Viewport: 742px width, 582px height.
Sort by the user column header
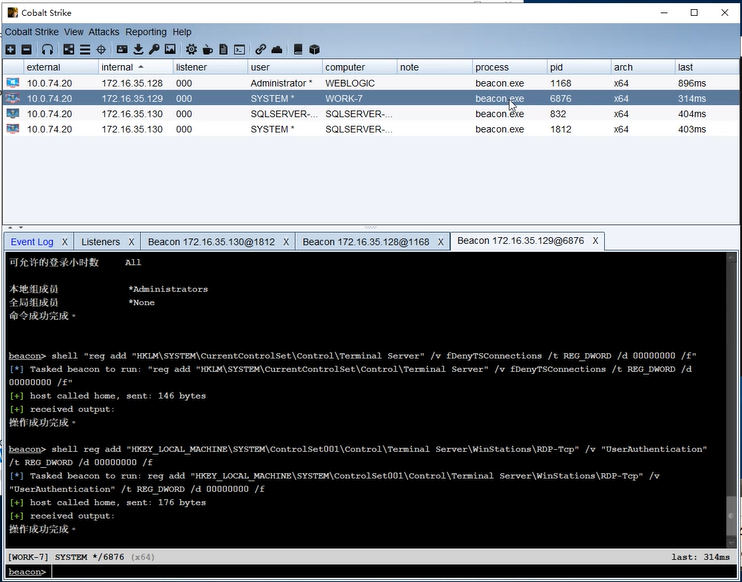click(285, 67)
